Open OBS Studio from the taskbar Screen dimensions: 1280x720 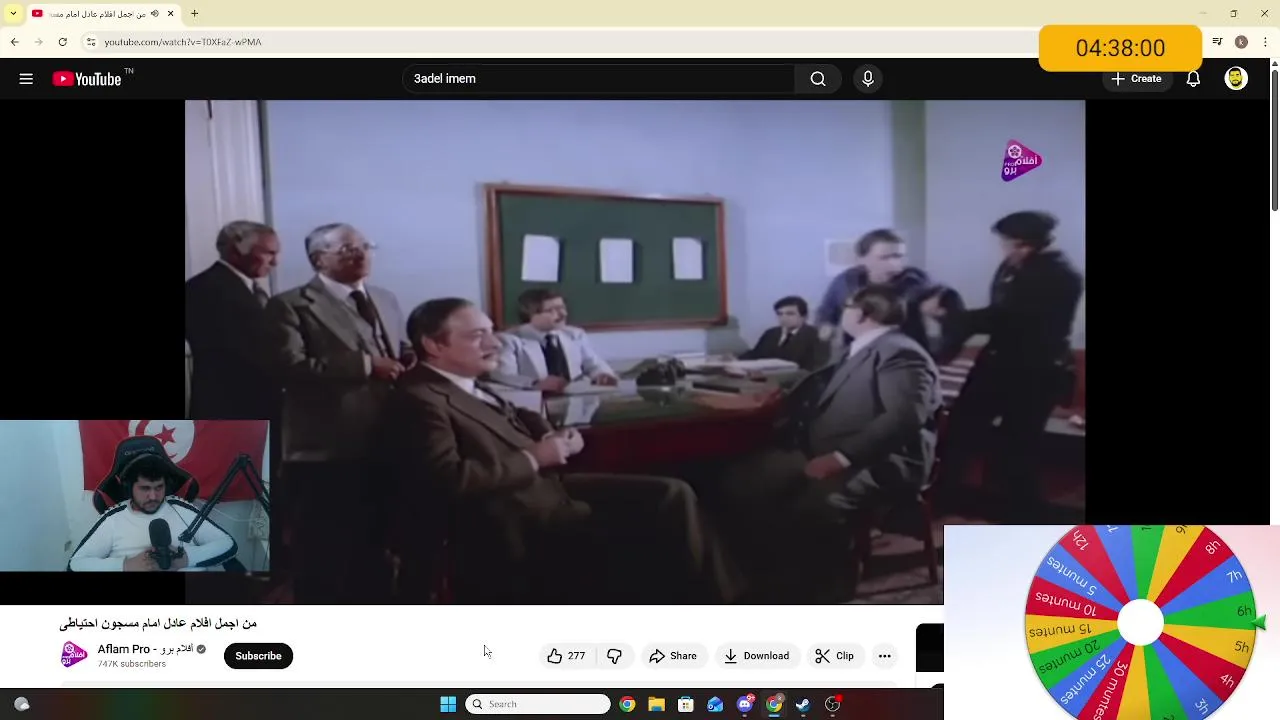(x=833, y=704)
